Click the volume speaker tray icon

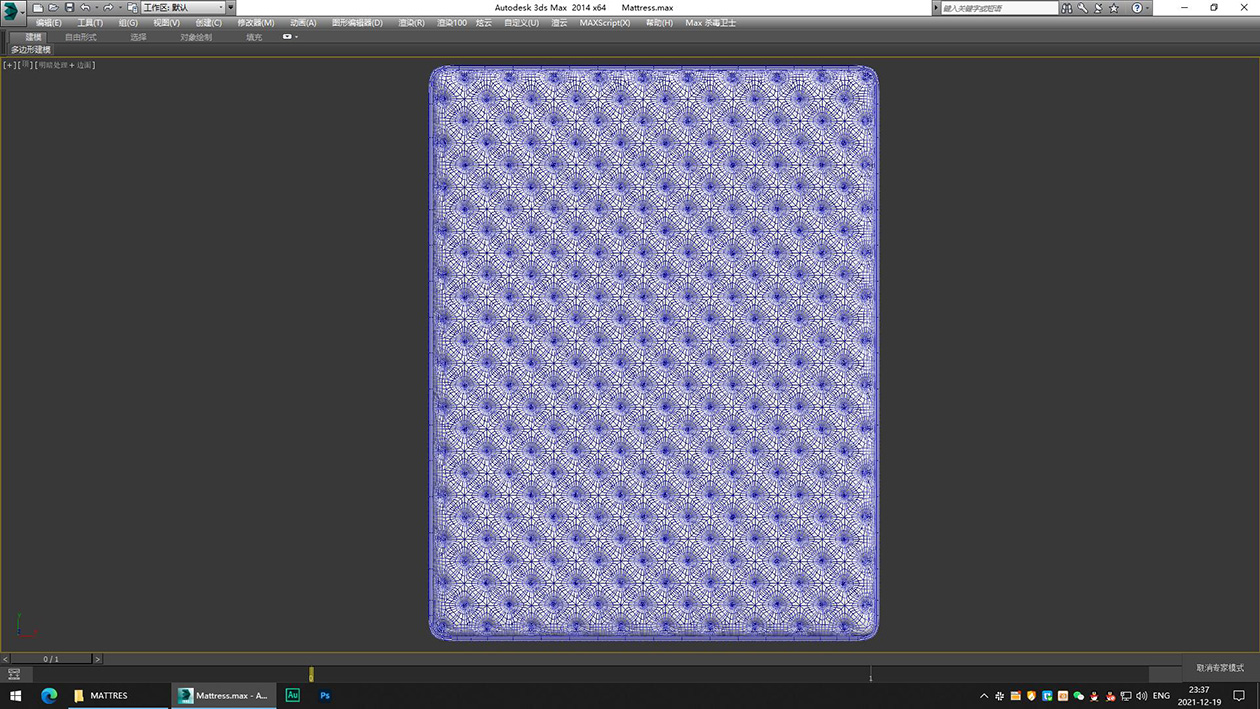(x=1142, y=696)
